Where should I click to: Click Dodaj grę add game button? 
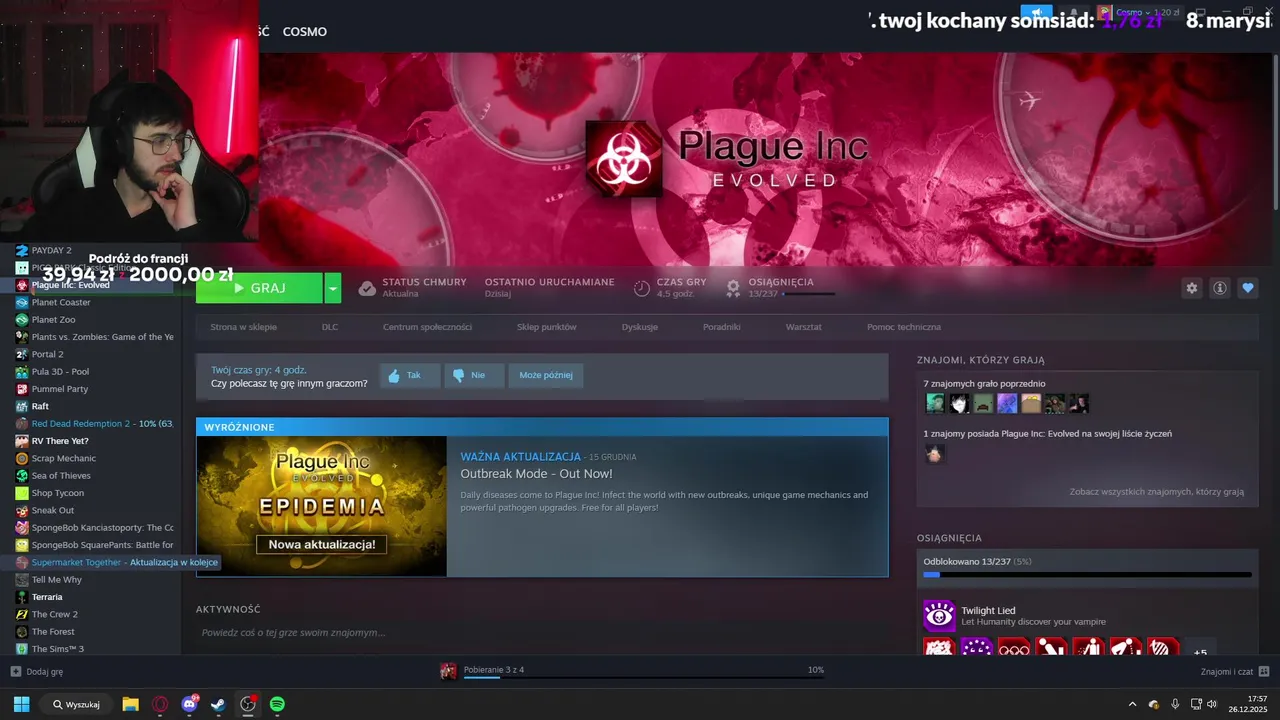pos(37,672)
